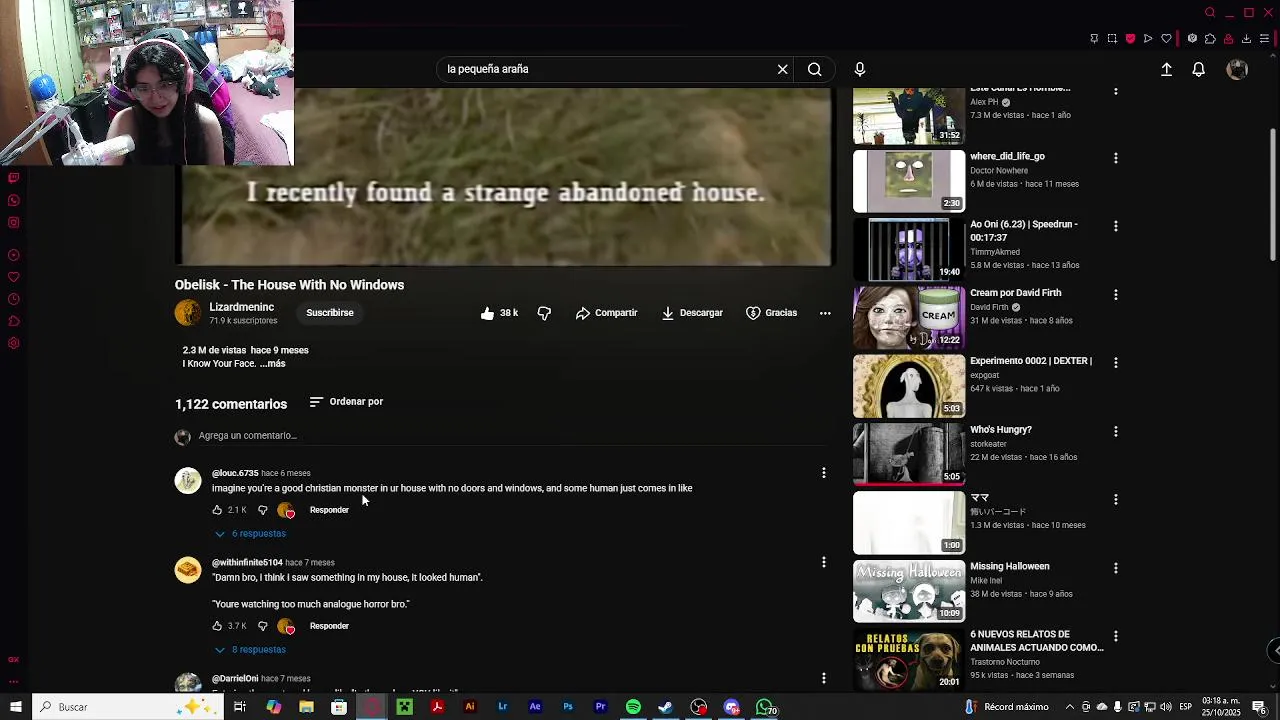This screenshot has width=1280, height=720.
Task: Open settings gear in Opera sidebar
Action: (x=14, y=343)
